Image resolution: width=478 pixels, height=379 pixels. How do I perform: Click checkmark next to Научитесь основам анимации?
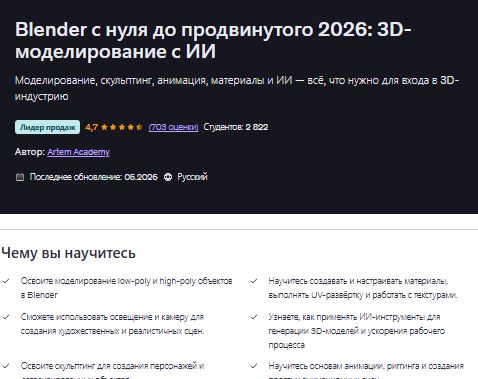pos(254,366)
